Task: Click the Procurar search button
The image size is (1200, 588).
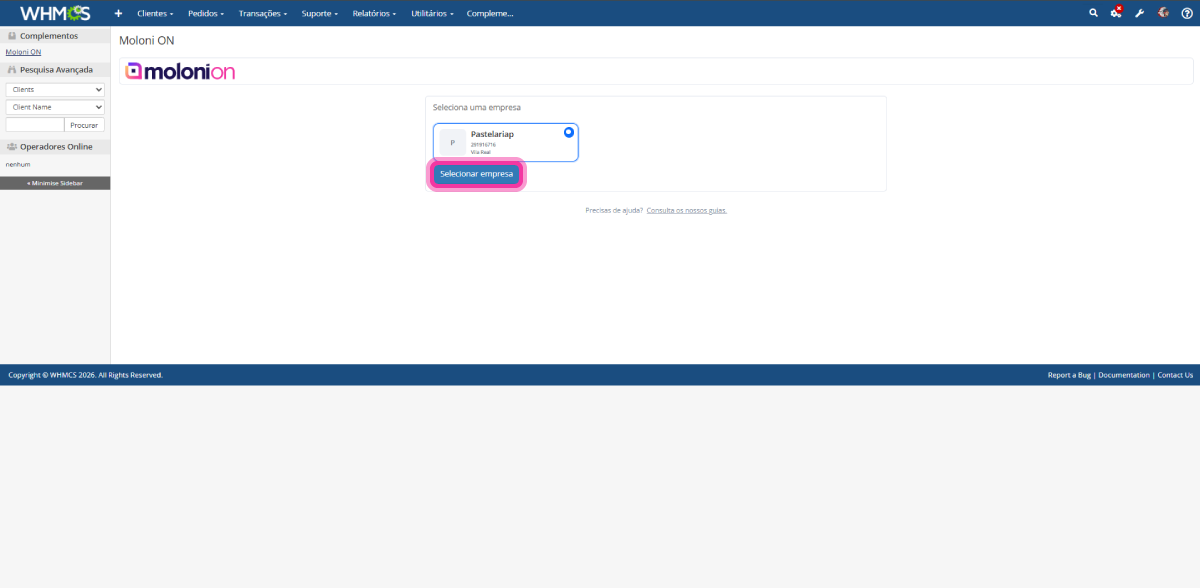Action: point(85,125)
